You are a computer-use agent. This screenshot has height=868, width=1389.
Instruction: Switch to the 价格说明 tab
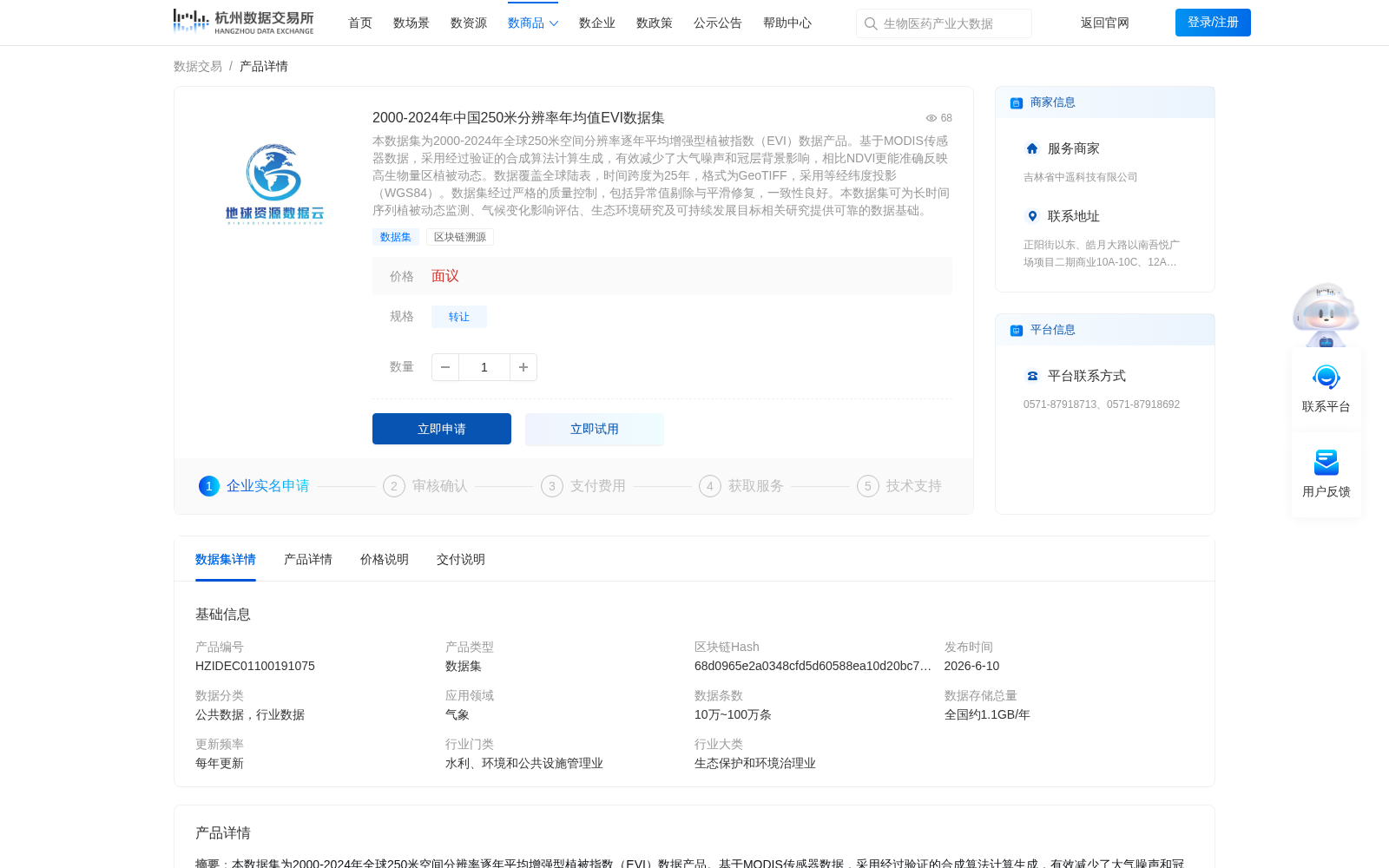tap(385, 559)
